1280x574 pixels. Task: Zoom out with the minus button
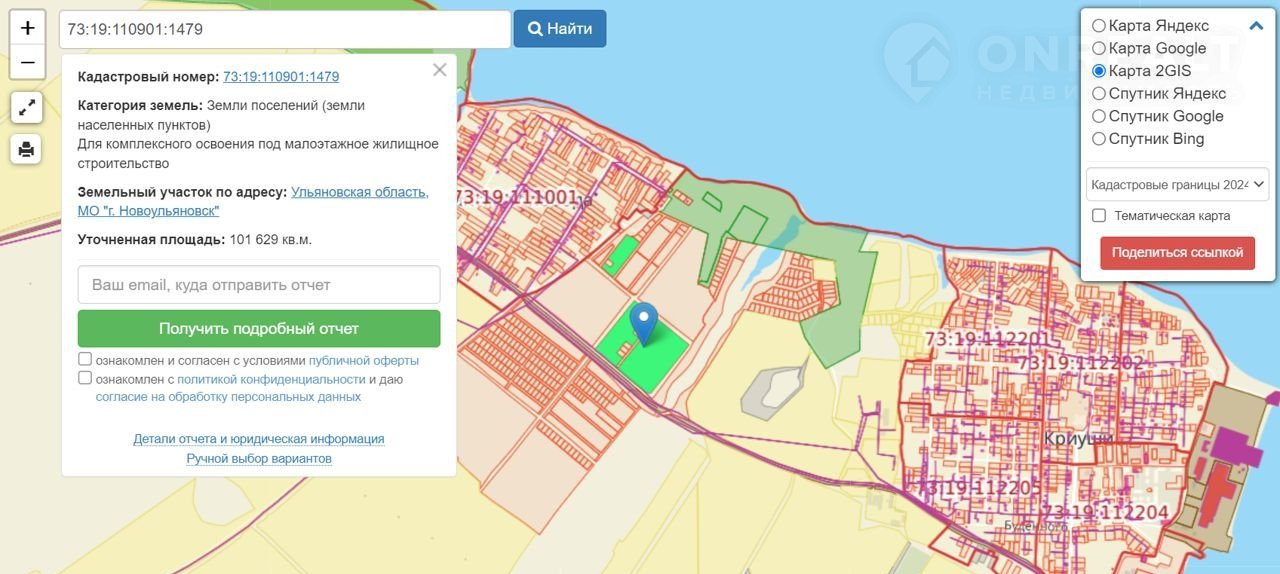click(27, 62)
